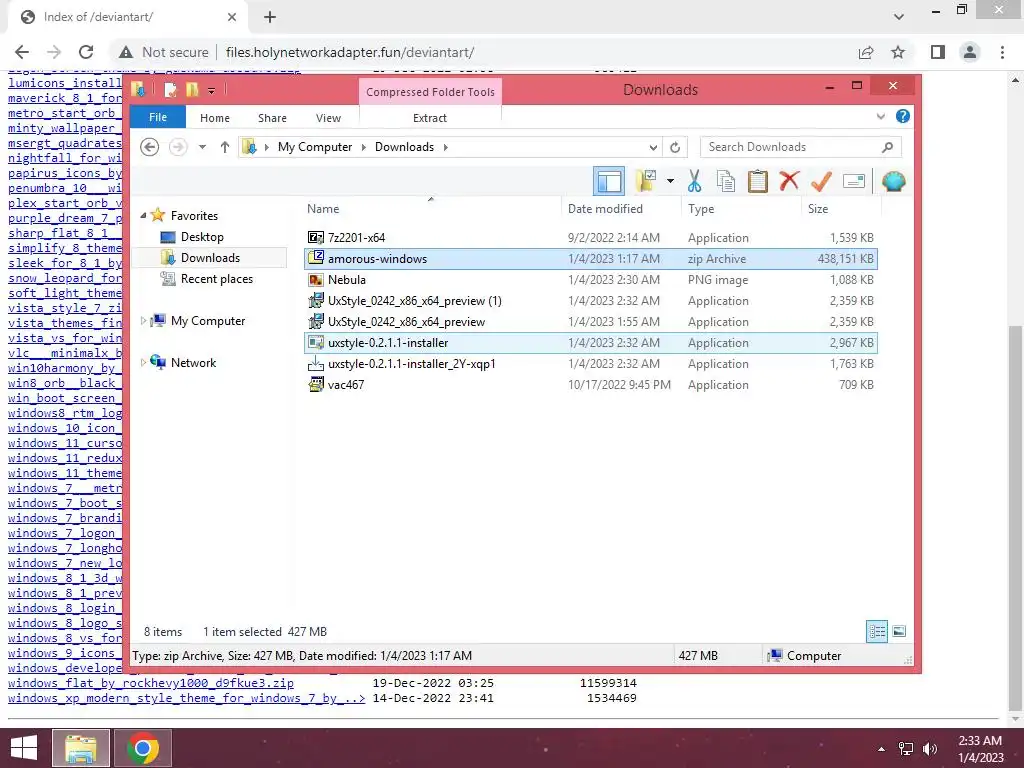Click the Paste clipboard icon
The image size is (1024, 768).
click(x=758, y=181)
